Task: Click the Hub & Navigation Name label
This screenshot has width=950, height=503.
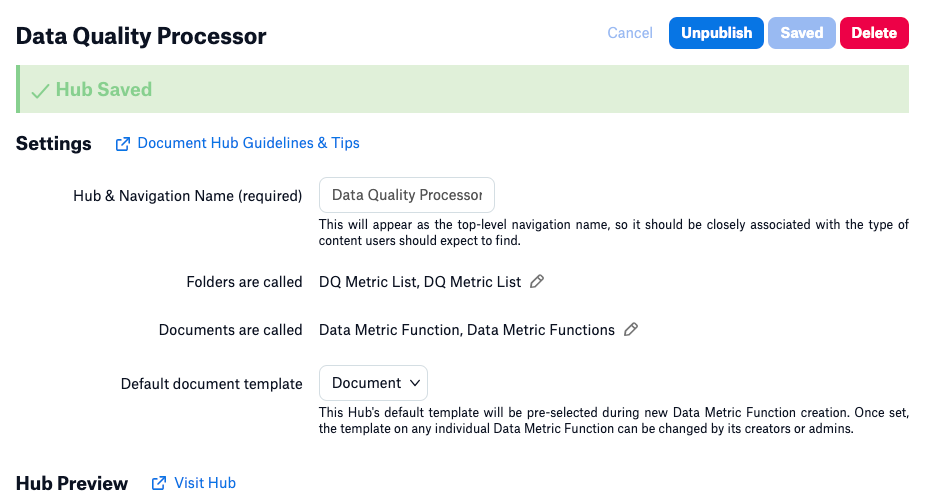Action: [x=188, y=196]
